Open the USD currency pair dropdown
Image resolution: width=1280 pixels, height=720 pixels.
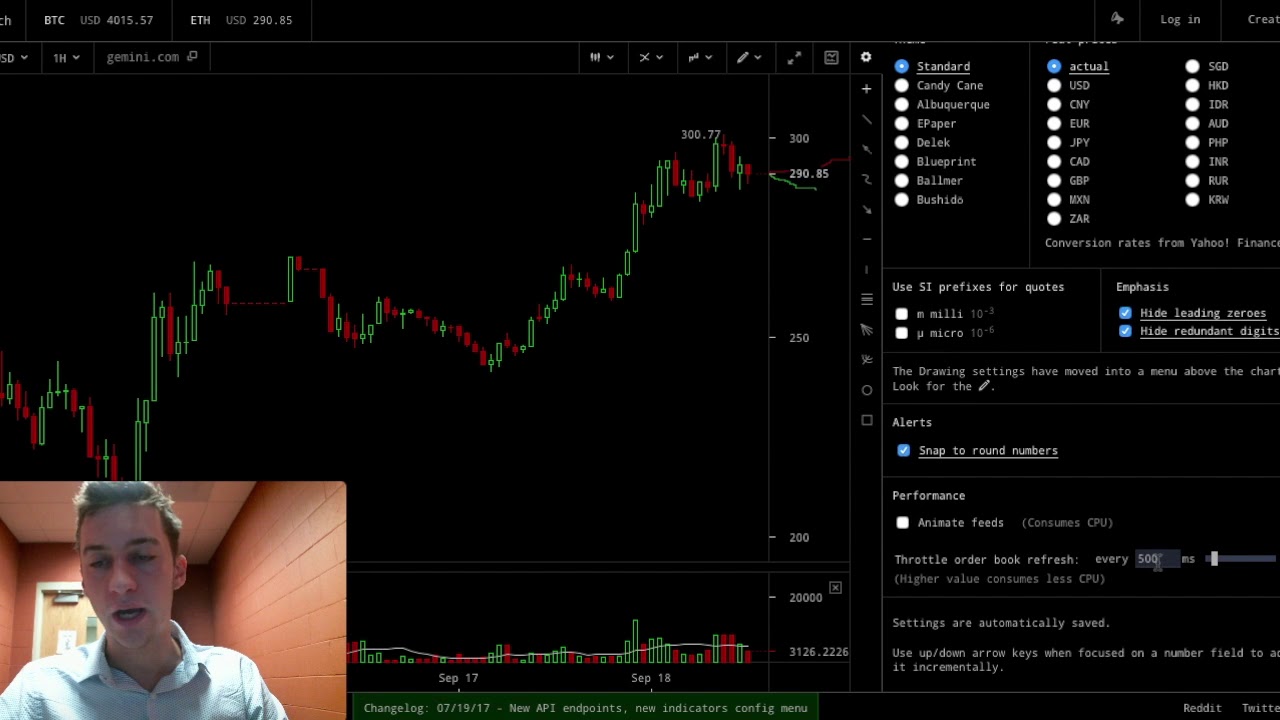[x=14, y=58]
